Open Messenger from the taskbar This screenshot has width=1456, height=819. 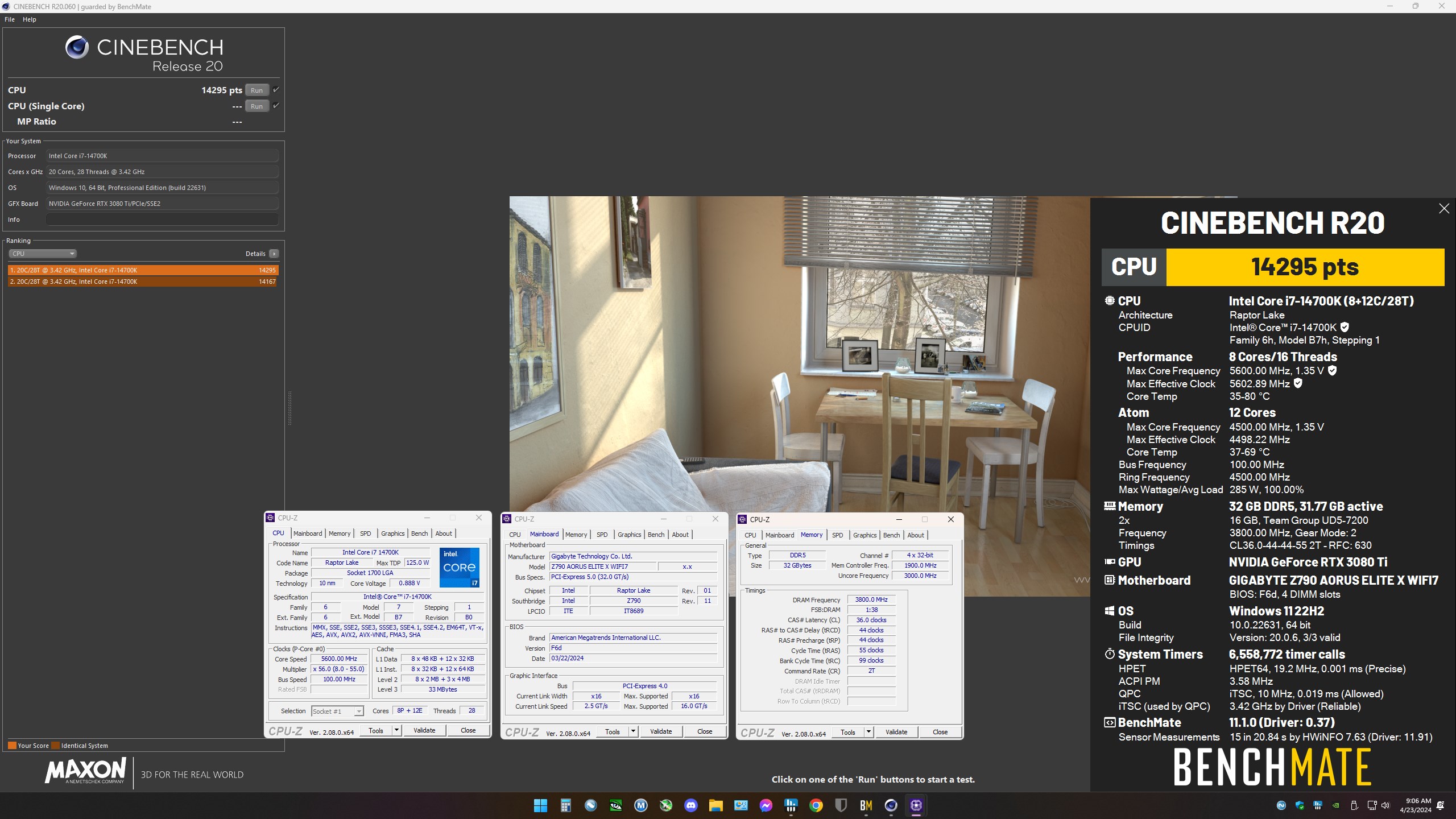coord(766,805)
